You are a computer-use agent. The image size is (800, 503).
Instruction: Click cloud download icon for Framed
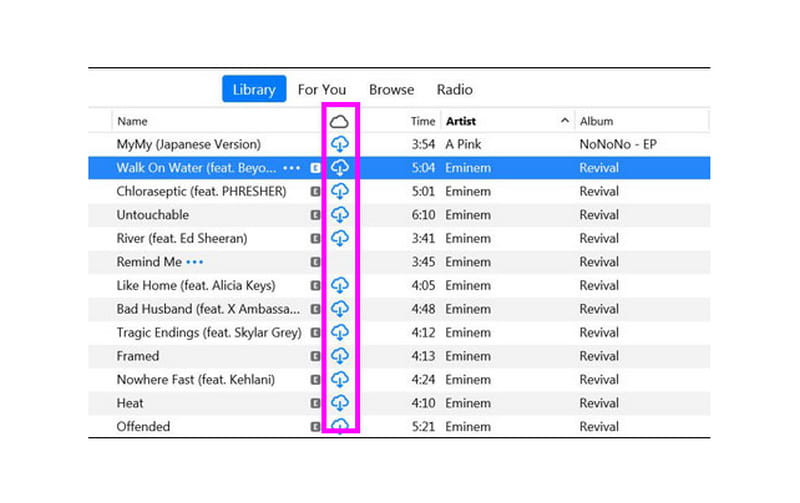click(x=339, y=356)
